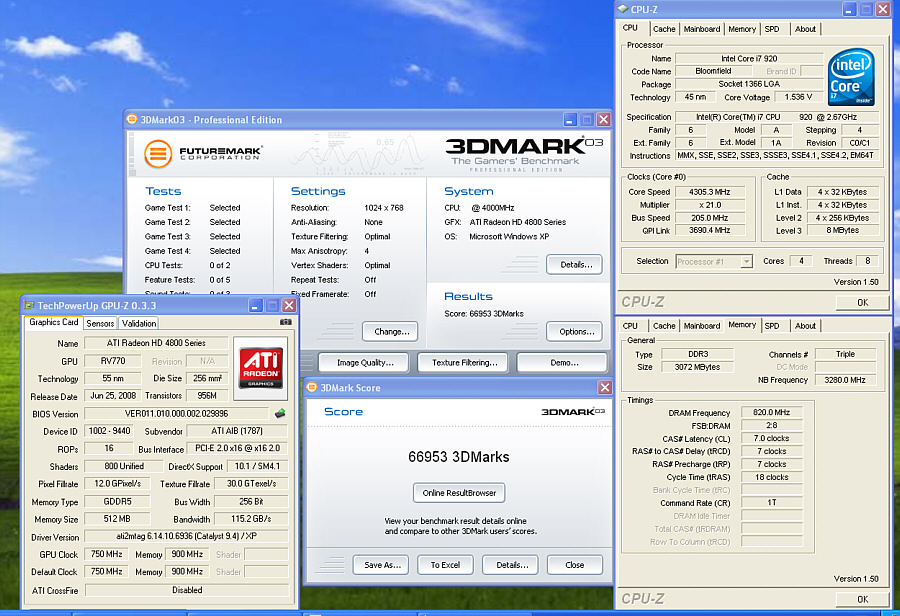Minimize the upper CPU-Z window
The height and width of the screenshot is (616, 900).
tap(849, 9)
